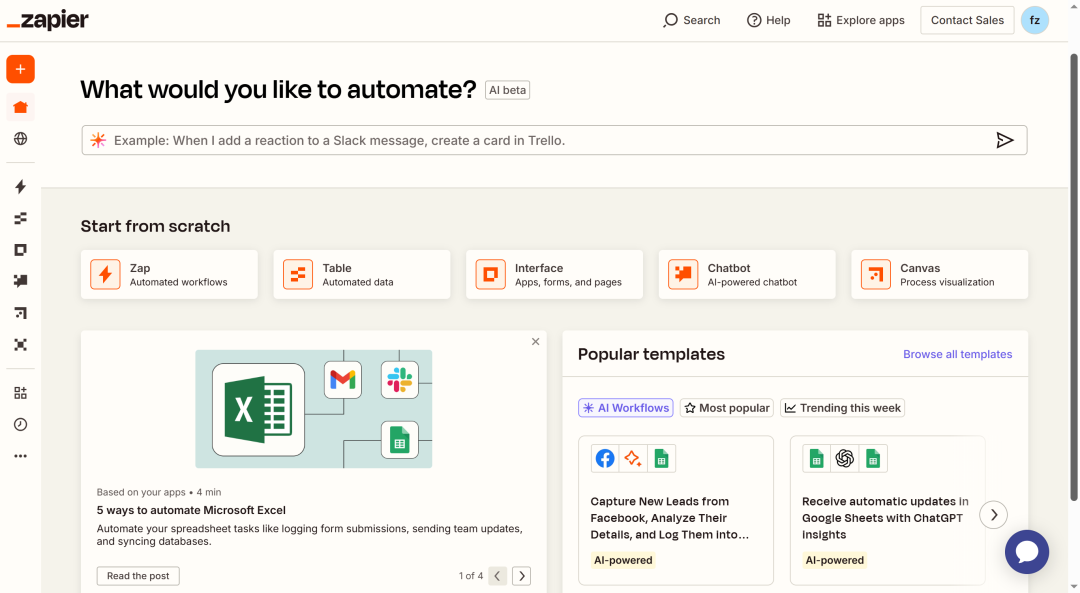Click the Search button in header
The width and height of the screenshot is (1080, 593).
click(x=692, y=20)
